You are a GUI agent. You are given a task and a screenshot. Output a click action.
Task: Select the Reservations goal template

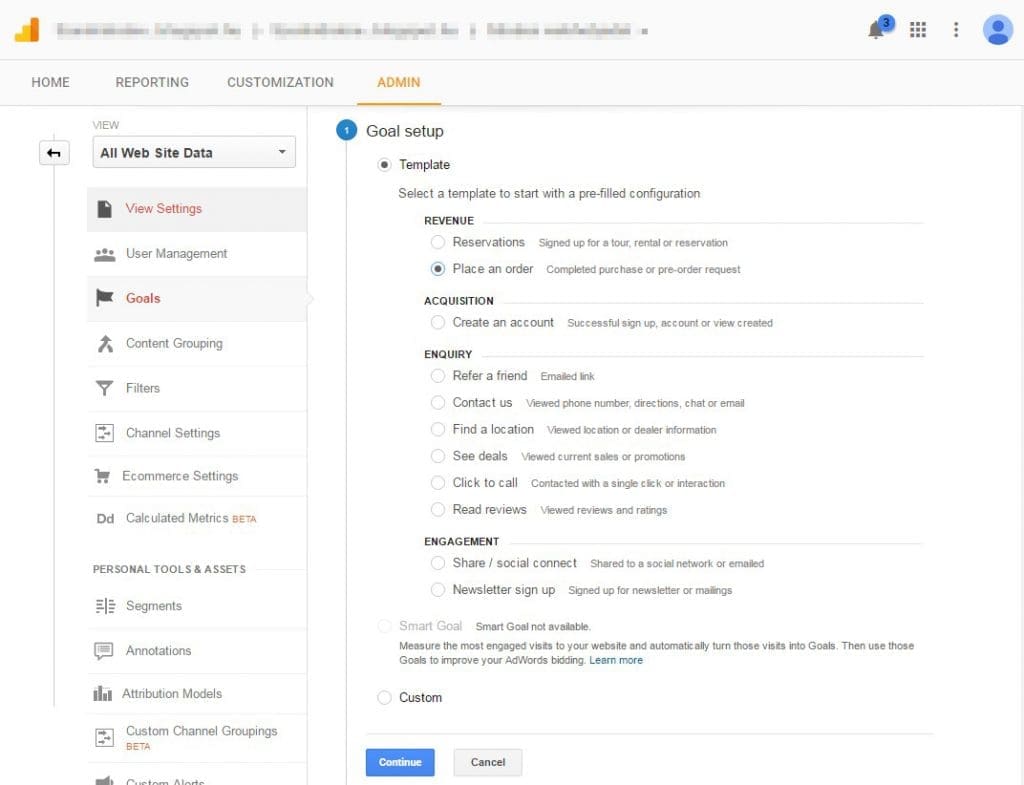tap(438, 242)
